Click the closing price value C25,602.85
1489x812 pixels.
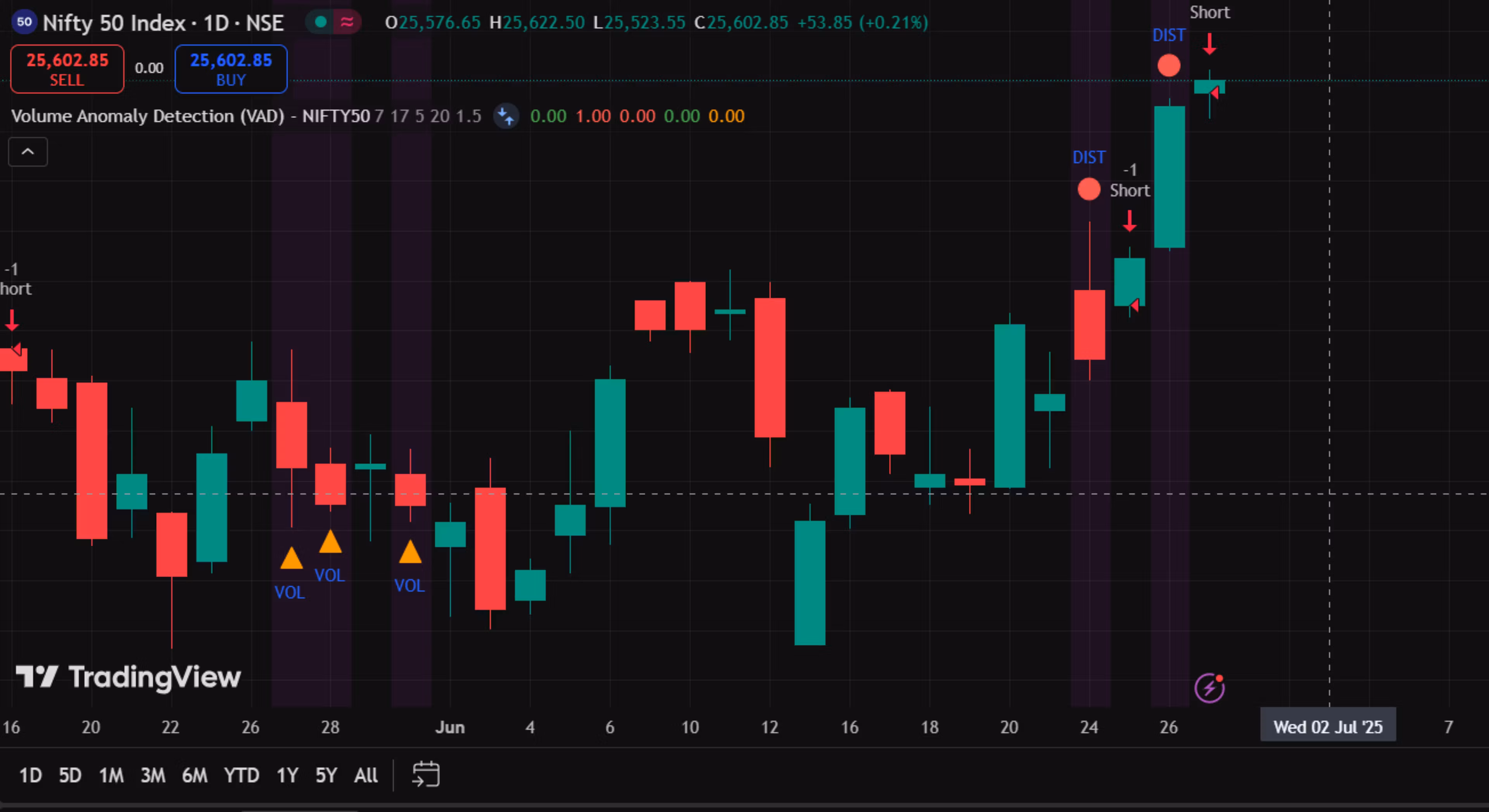[x=741, y=22]
